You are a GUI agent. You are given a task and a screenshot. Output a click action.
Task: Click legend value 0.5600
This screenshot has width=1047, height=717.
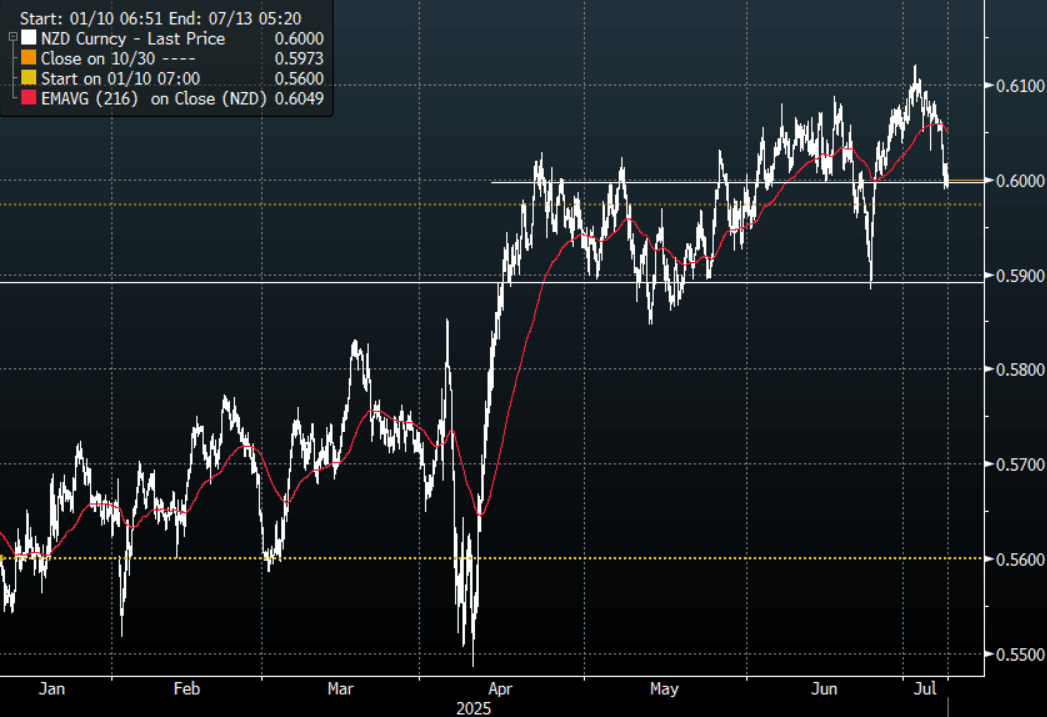click(x=299, y=79)
